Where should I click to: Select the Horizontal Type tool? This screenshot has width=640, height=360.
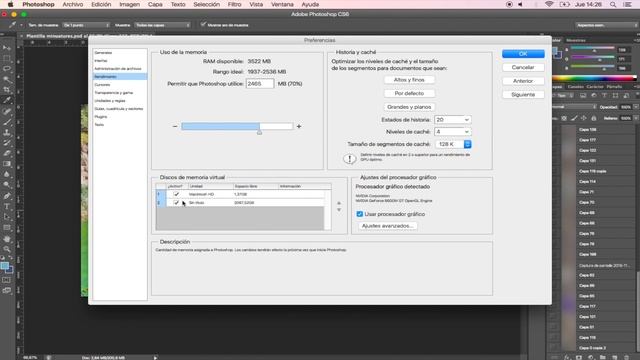point(7,207)
